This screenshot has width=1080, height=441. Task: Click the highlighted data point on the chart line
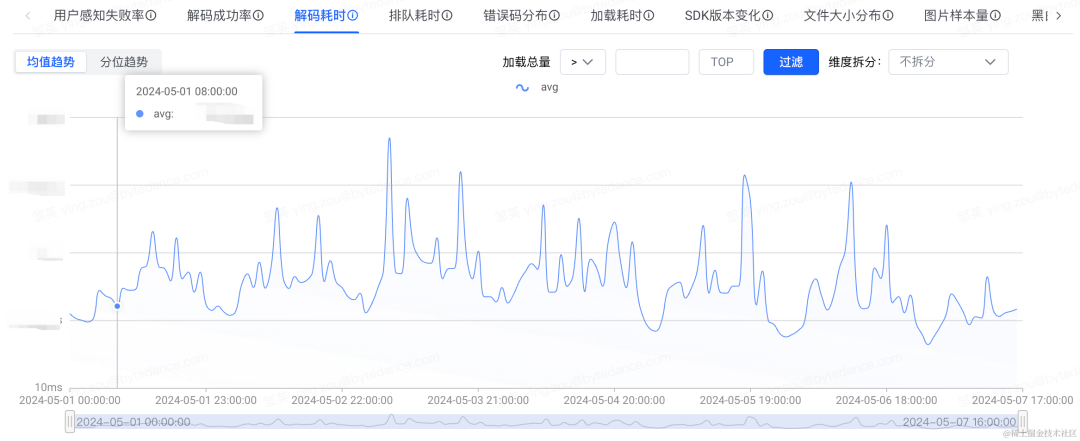coord(117,306)
